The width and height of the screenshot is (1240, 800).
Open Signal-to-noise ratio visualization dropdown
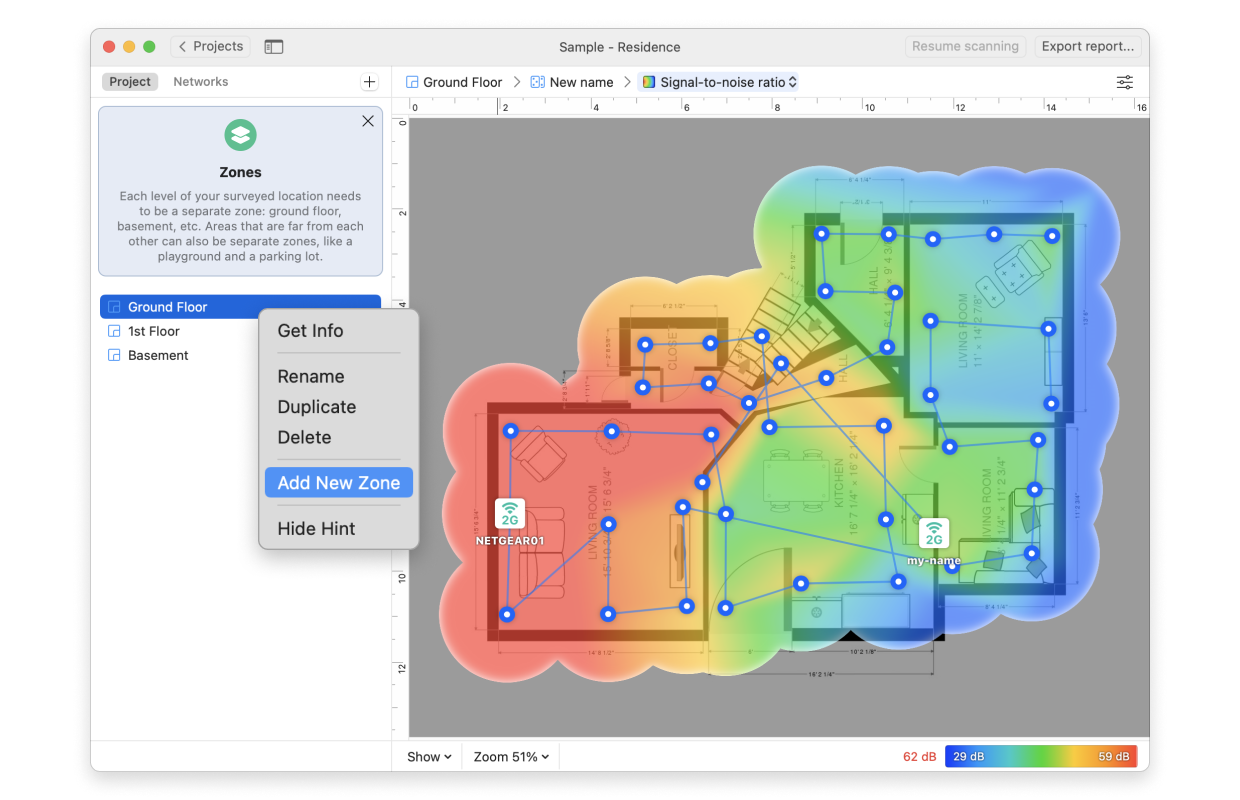[x=718, y=82]
